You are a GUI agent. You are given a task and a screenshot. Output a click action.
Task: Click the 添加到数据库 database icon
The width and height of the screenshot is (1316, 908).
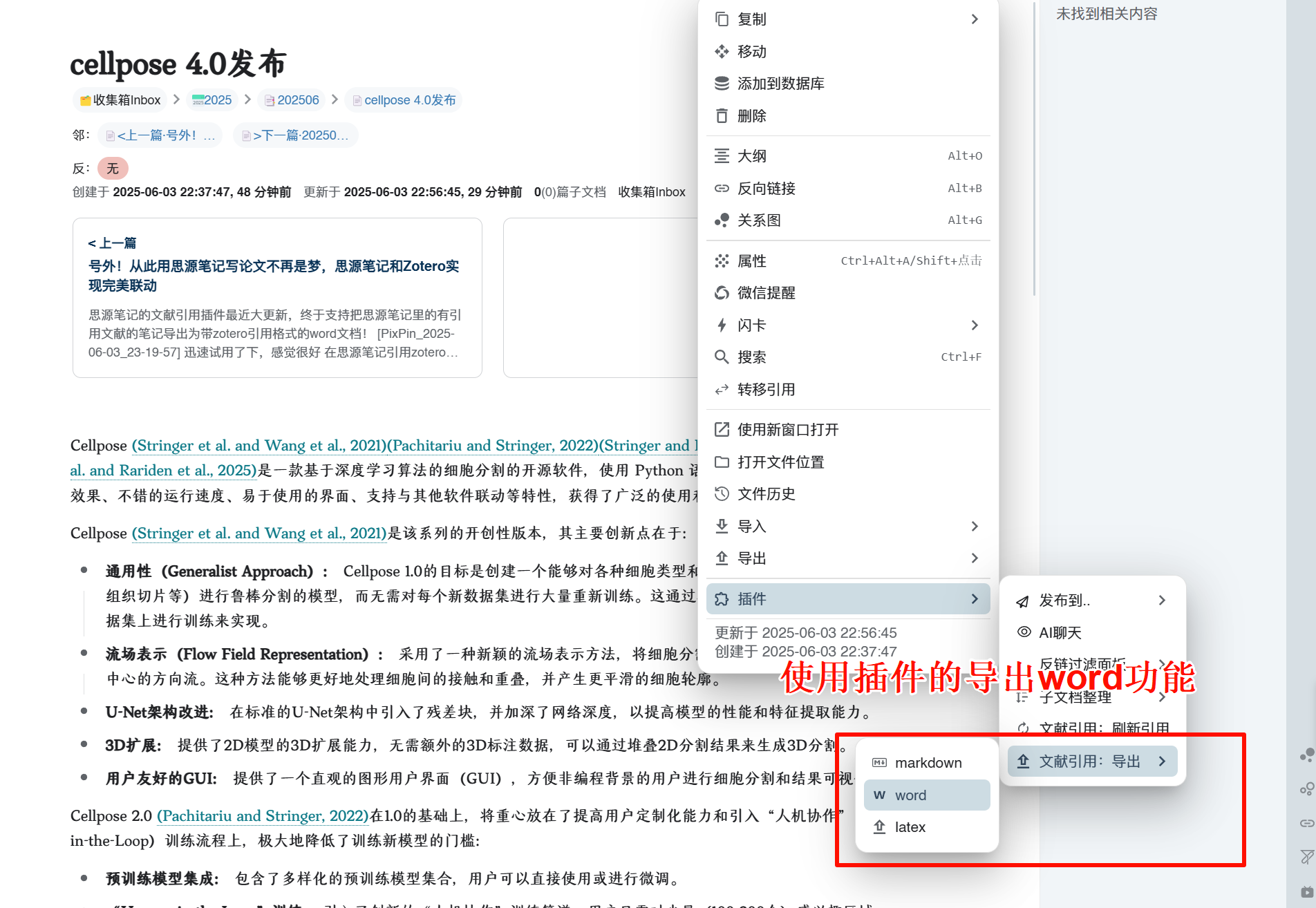pyautogui.click(x=722, y=84)
